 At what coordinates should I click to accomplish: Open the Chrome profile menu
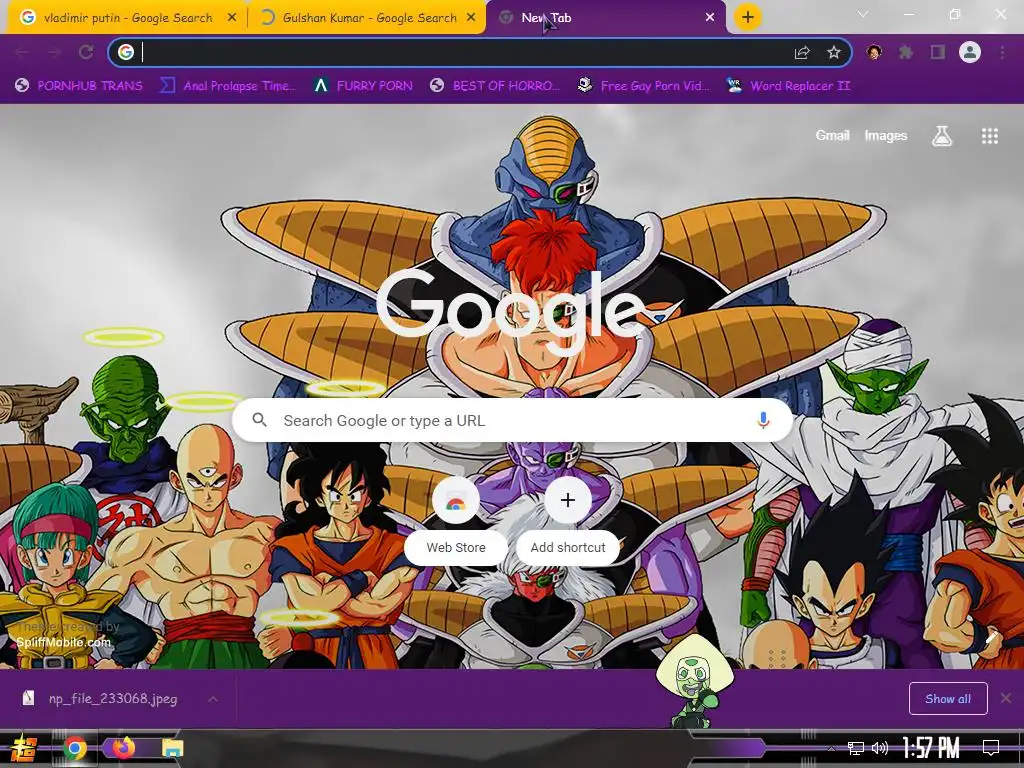[970, 52]
